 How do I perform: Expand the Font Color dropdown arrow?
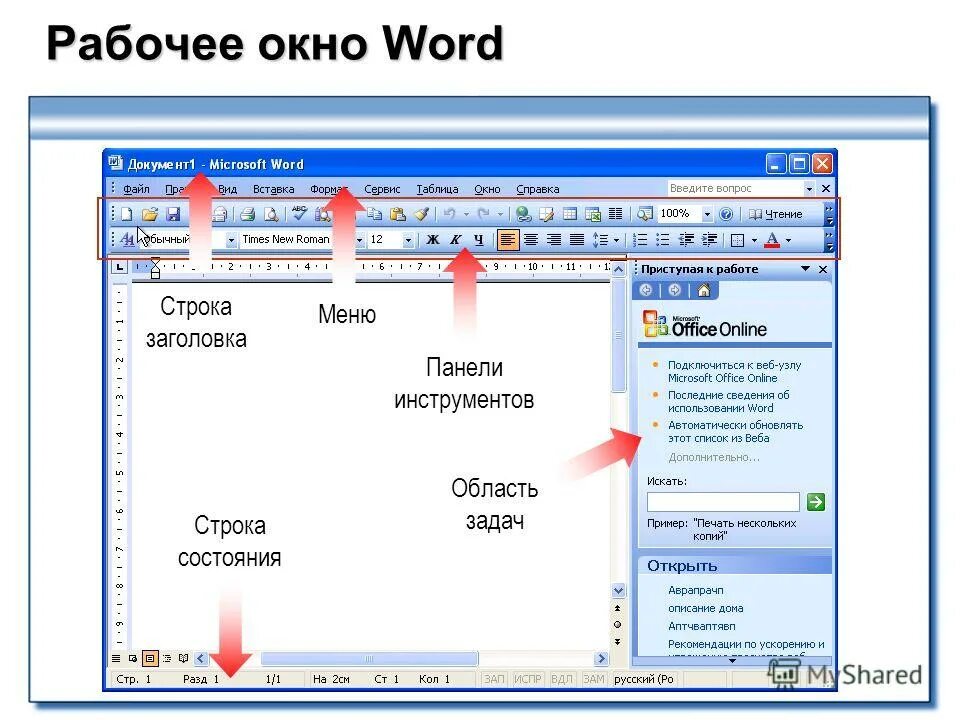click(x=789, y=240)
